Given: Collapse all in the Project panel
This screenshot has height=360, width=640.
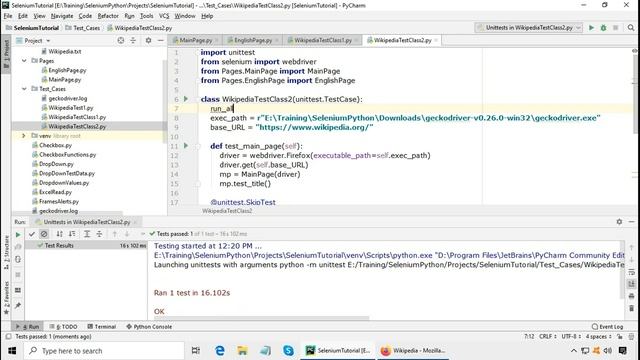Looking at the screenshot, I should (133, 40).
